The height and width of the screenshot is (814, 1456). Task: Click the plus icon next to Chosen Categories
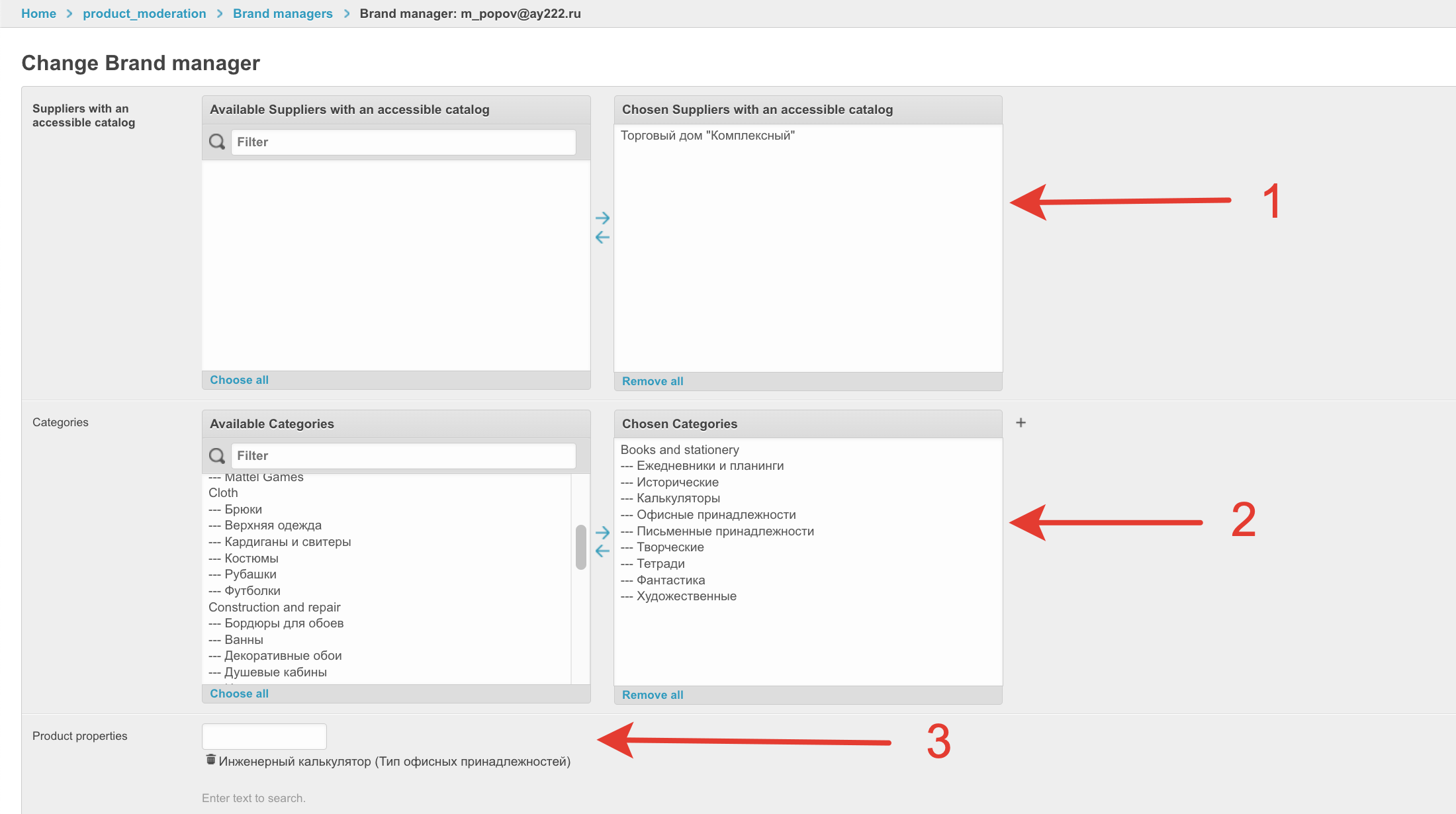point(1021,422)
